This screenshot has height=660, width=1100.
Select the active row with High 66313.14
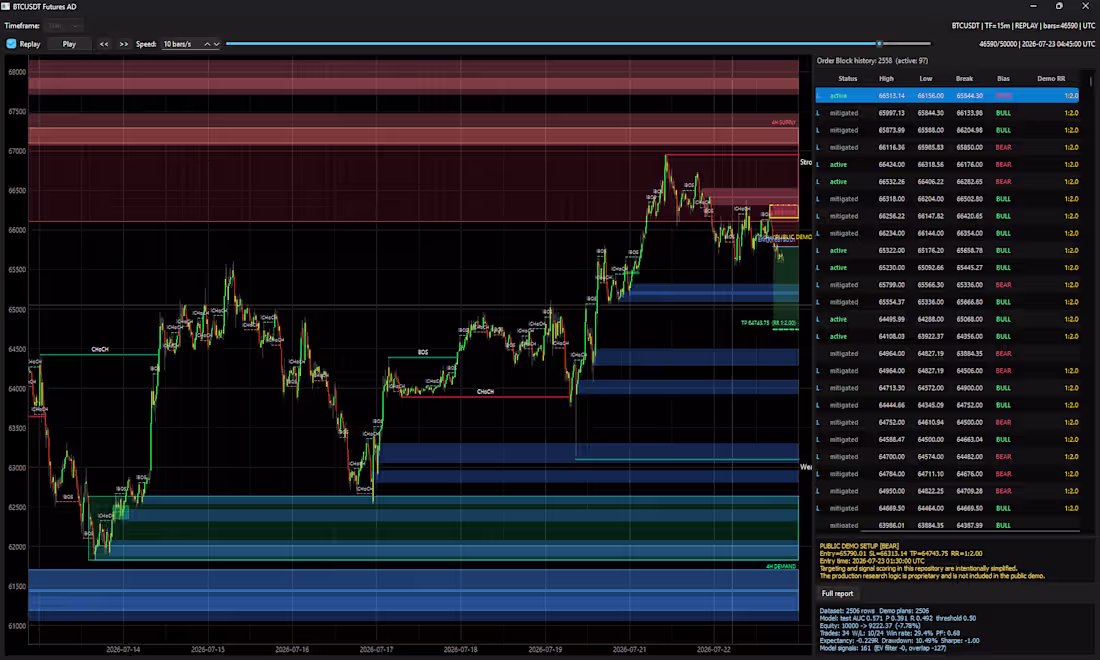pyautogui.click(x=947, y=95)
